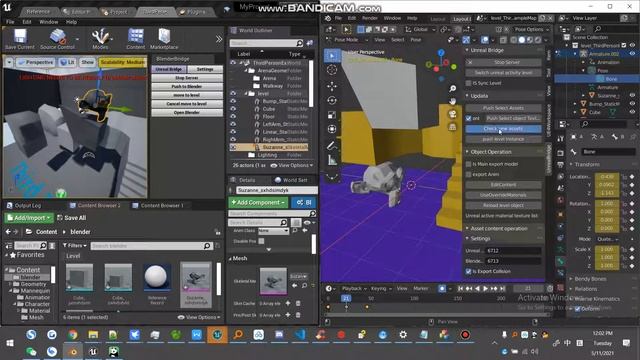Open Tool properties tab icon in Blender

[x=560, y=139]
